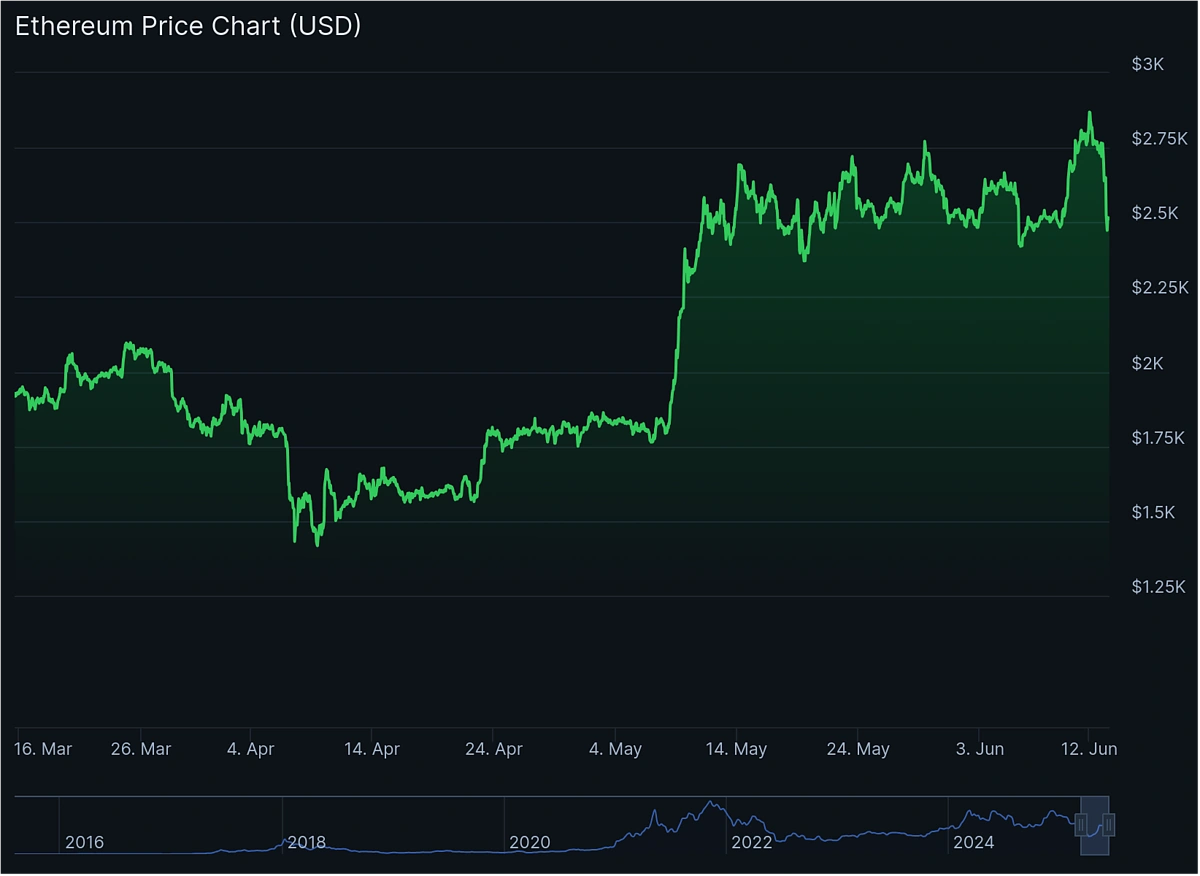Select the "14. Apr" date label
Viewport: 1200px width, 876px height.
coord(371,749)
